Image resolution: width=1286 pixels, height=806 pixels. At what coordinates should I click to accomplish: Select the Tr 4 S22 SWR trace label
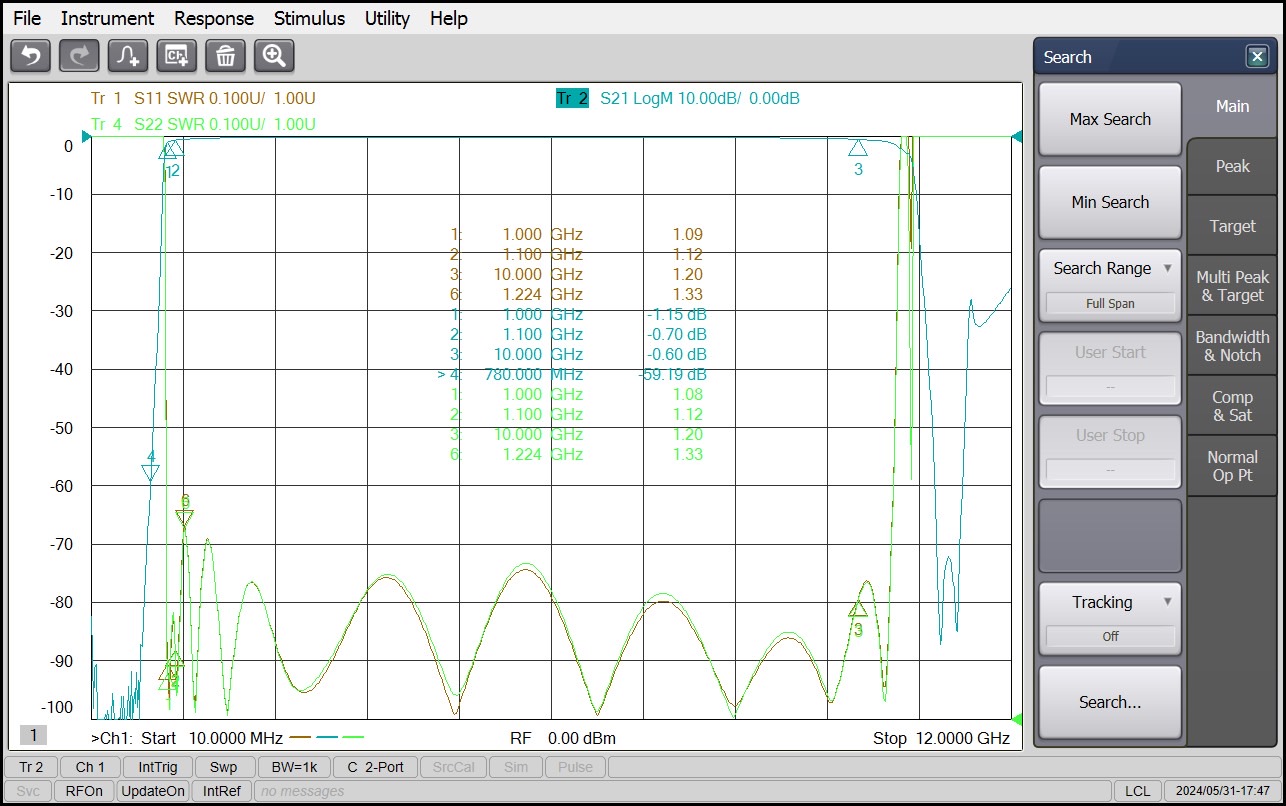click(x=203, y=124)
